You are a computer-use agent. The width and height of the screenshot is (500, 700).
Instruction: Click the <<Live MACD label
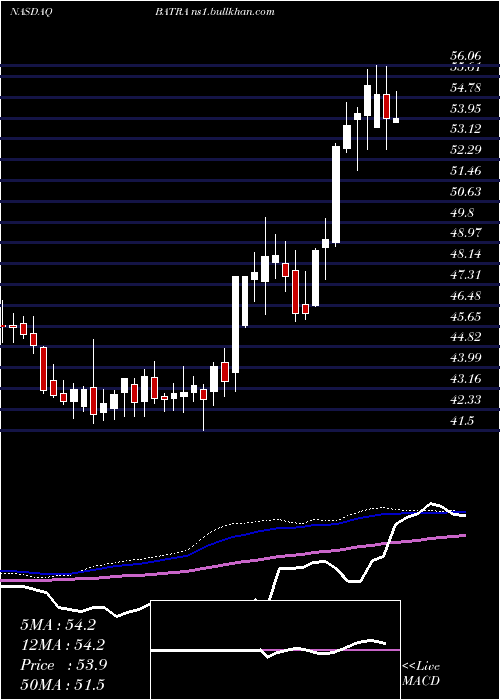click(x=421, y=673)
